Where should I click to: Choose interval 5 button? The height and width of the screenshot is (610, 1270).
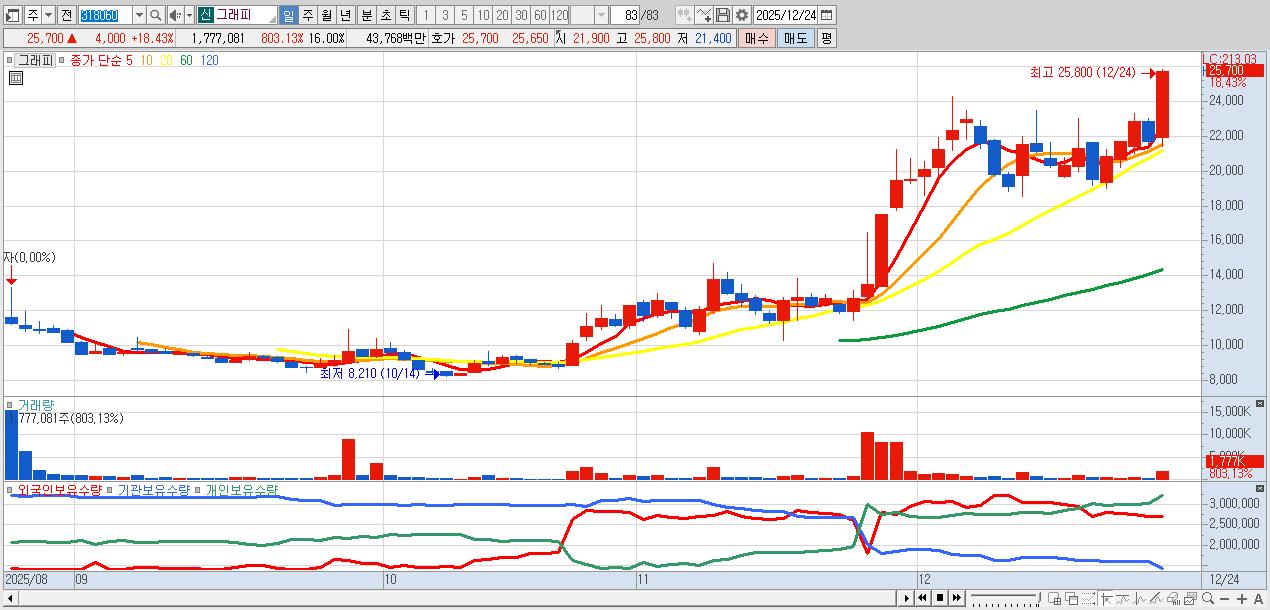coord(464,15)
